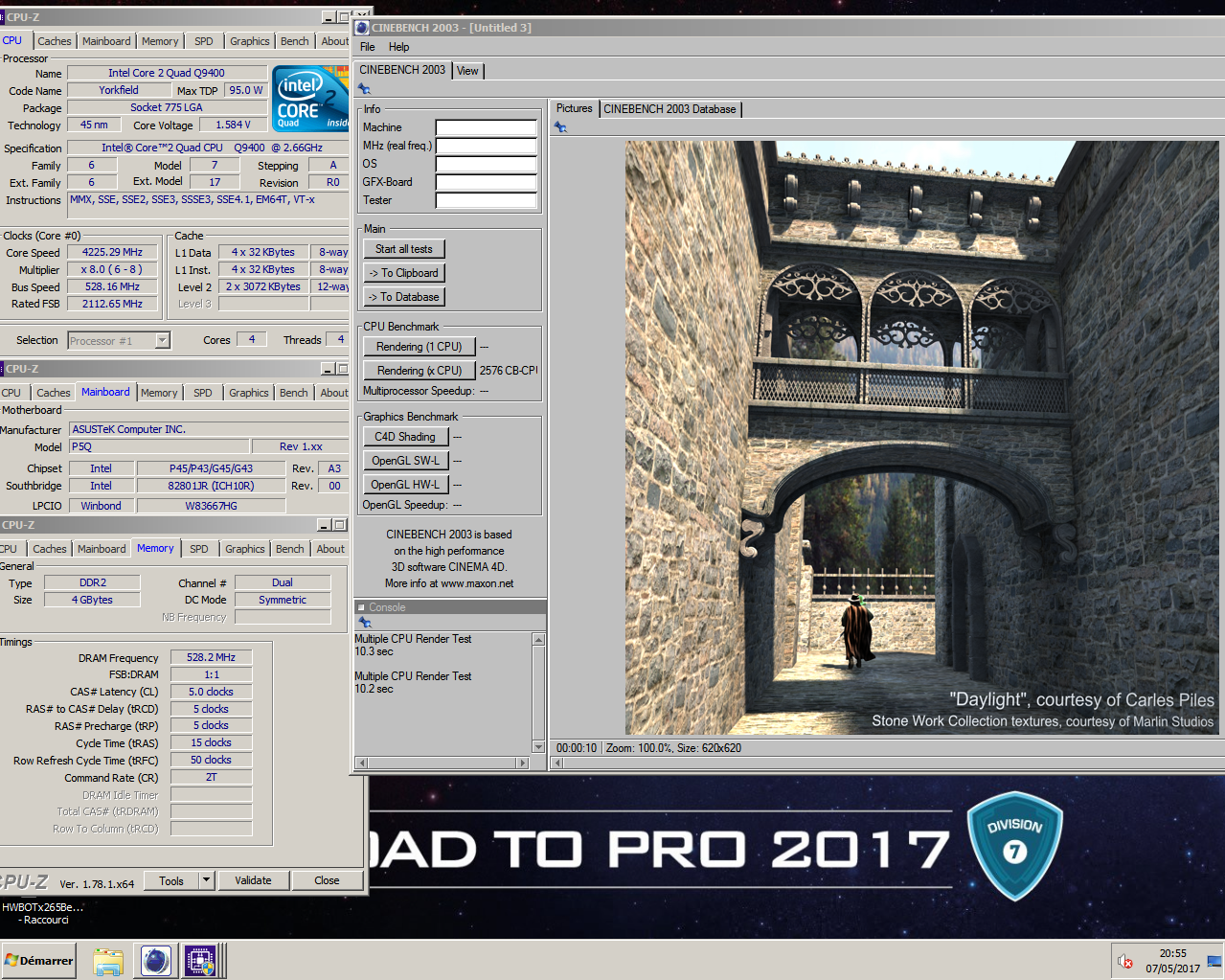
Task: Open the HWBOTx265Be... desktop shortcut
Action: click(43, 913)
